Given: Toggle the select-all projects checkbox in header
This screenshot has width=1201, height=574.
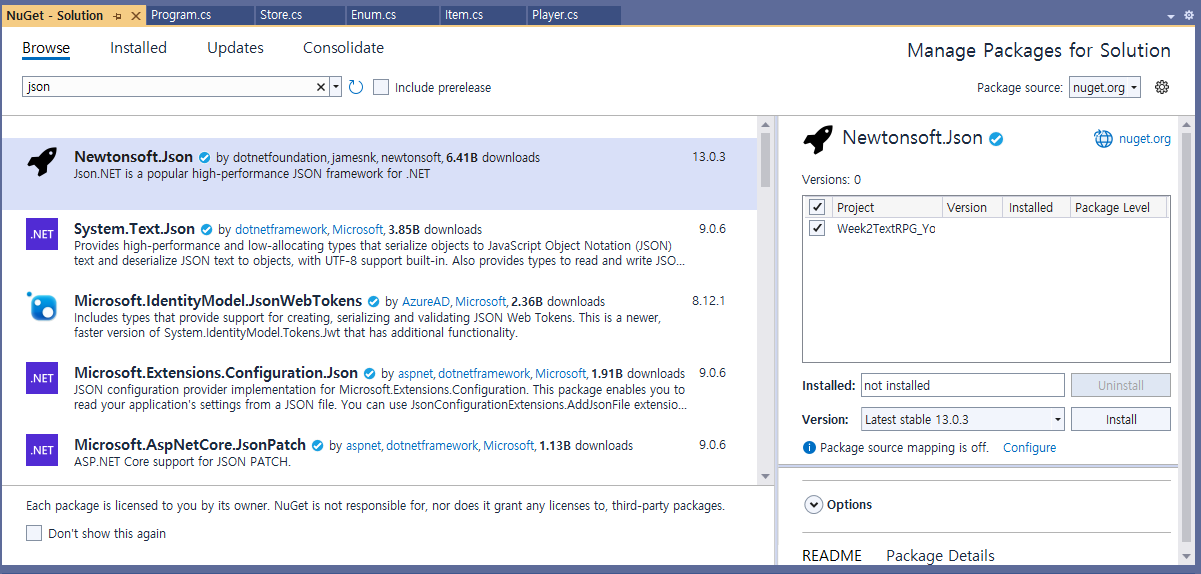Looking at the screenshot, I should click(x=817, y=207).
